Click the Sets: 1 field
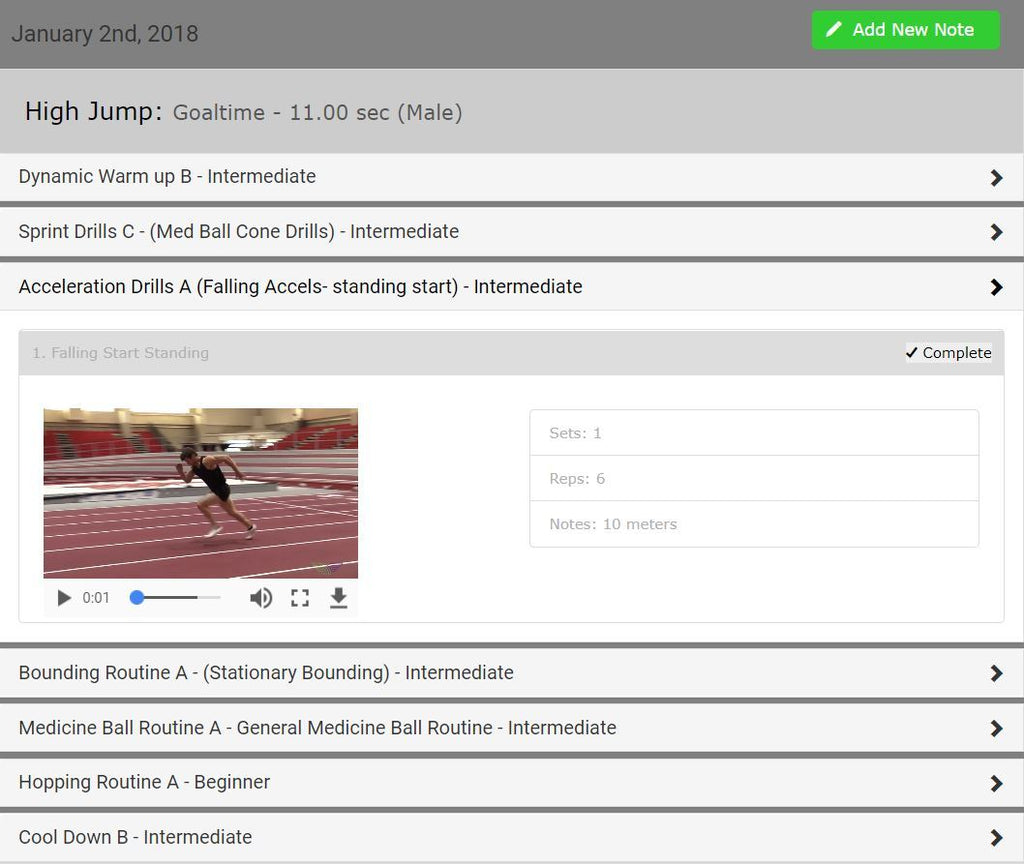This screenshot has height=864, width=1024. (x=754, y=433)
